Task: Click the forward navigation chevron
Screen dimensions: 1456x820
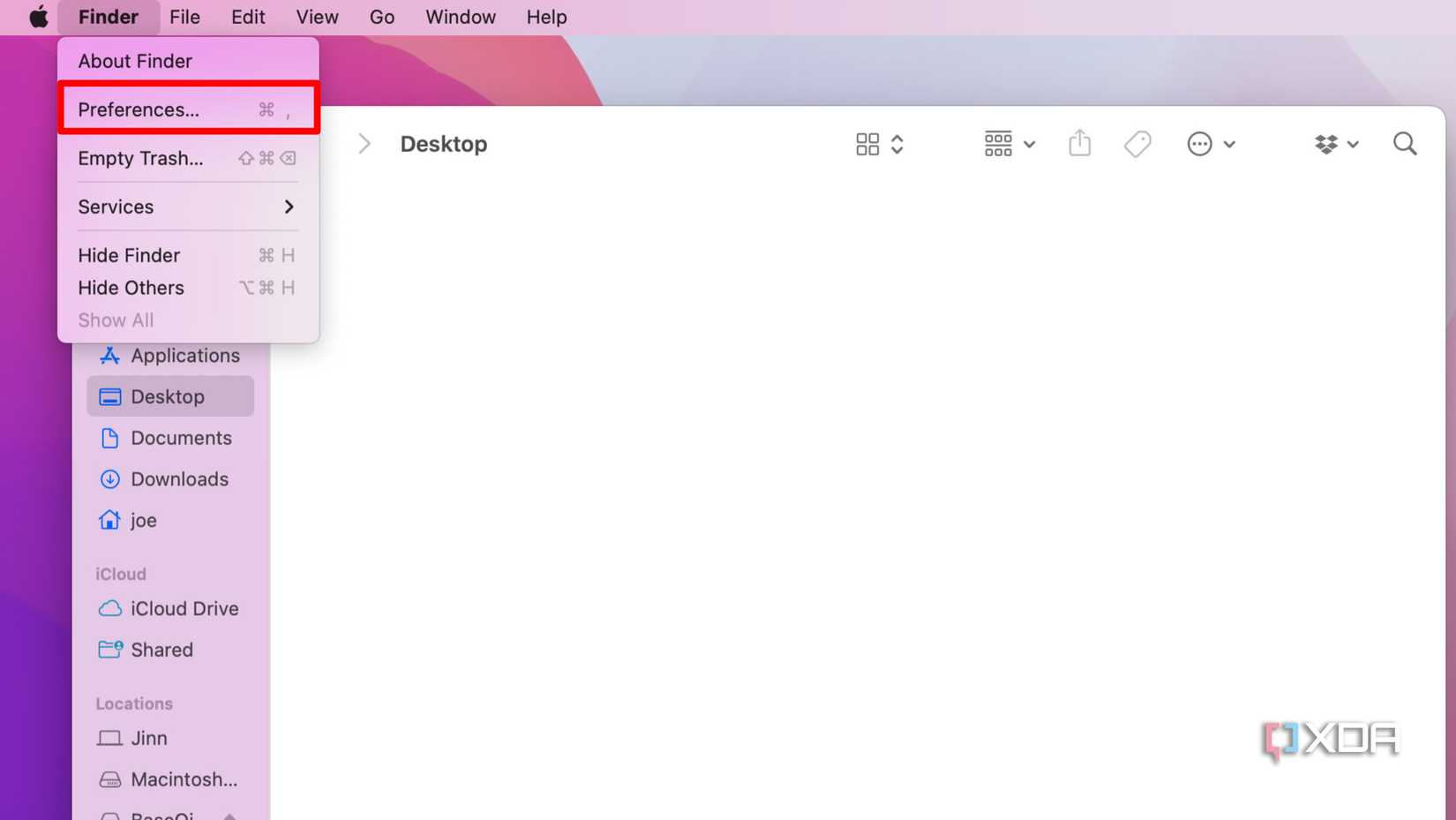Action: (364, 144)
